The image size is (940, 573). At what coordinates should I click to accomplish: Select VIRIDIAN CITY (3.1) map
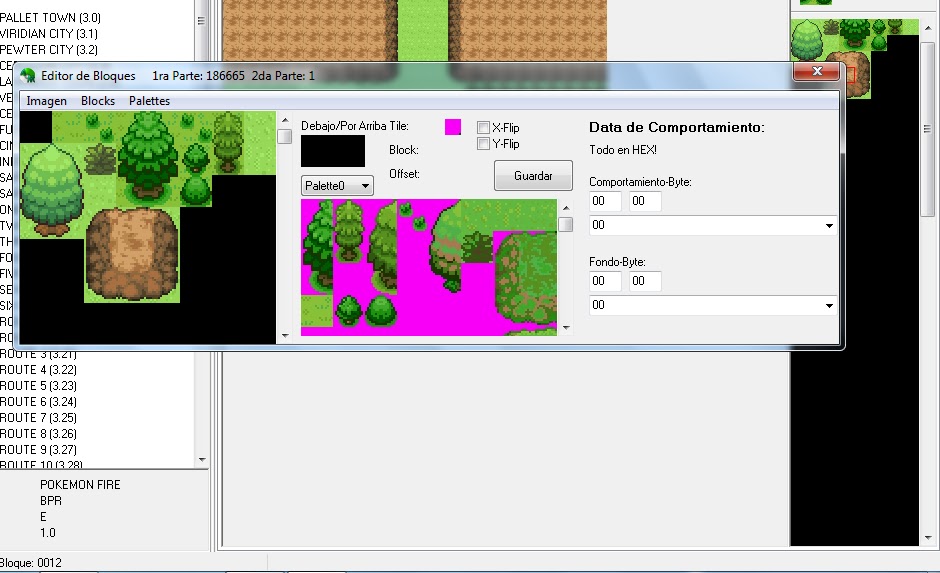[x=49, y=34]
